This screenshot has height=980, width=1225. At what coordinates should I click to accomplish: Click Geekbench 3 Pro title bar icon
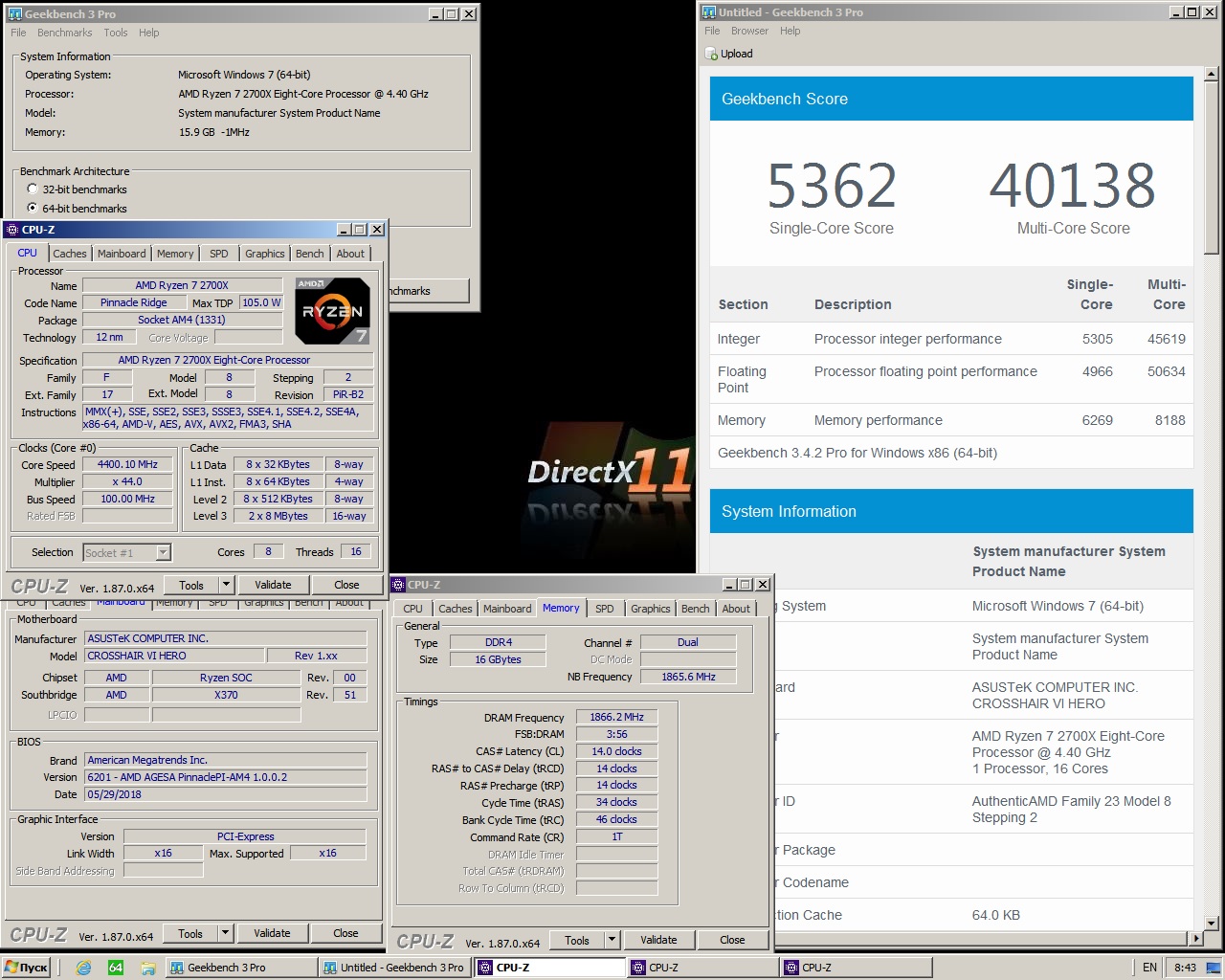(x=13, y=13)
